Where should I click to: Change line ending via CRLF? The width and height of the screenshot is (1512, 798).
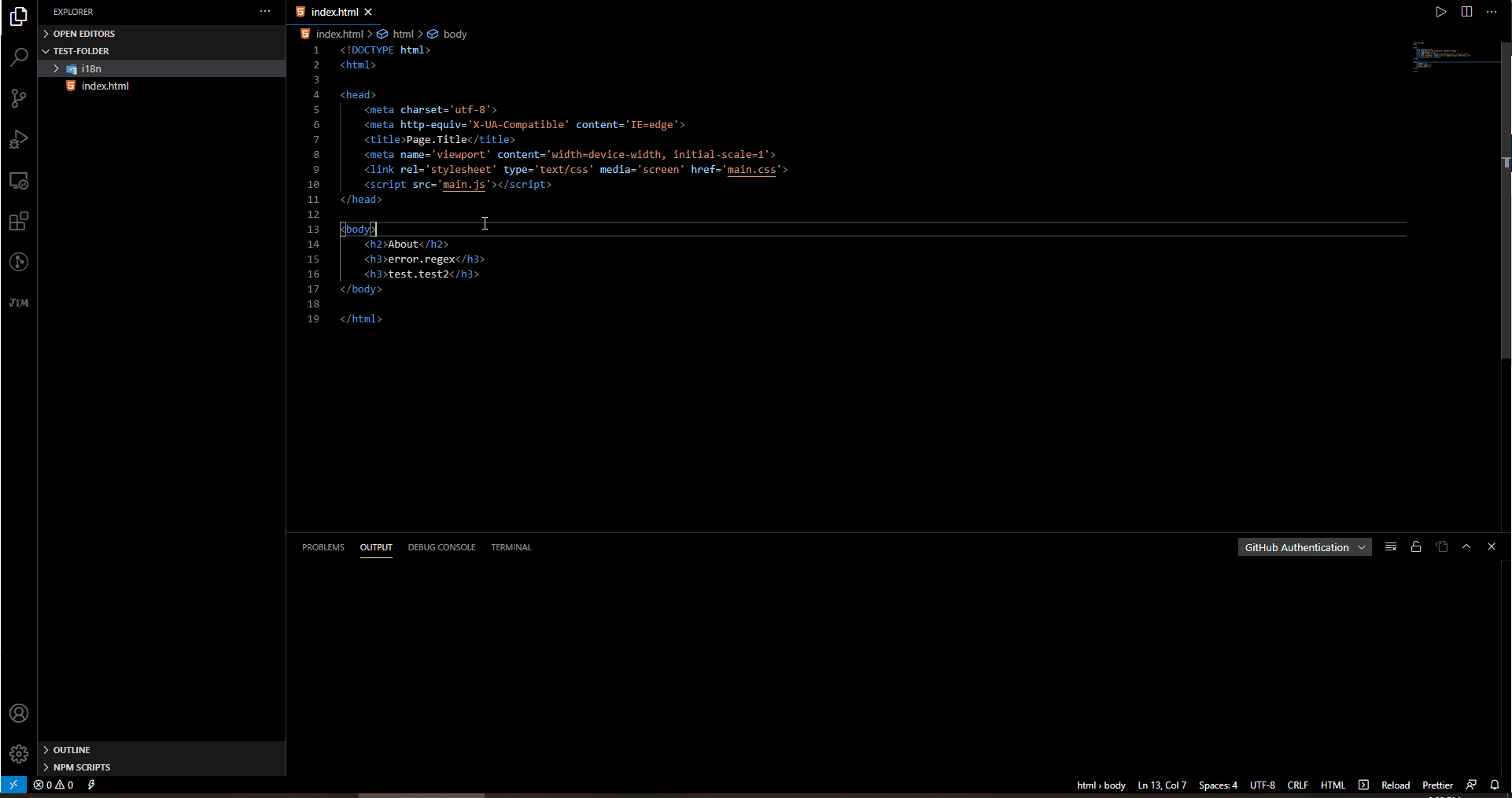click(1297, 785)
